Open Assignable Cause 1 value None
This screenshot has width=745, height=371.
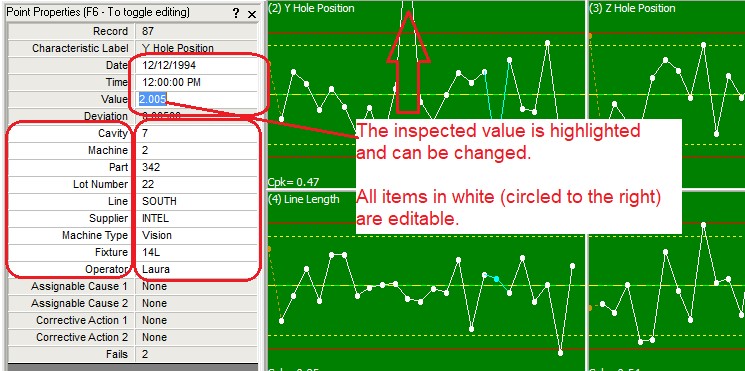197,286
